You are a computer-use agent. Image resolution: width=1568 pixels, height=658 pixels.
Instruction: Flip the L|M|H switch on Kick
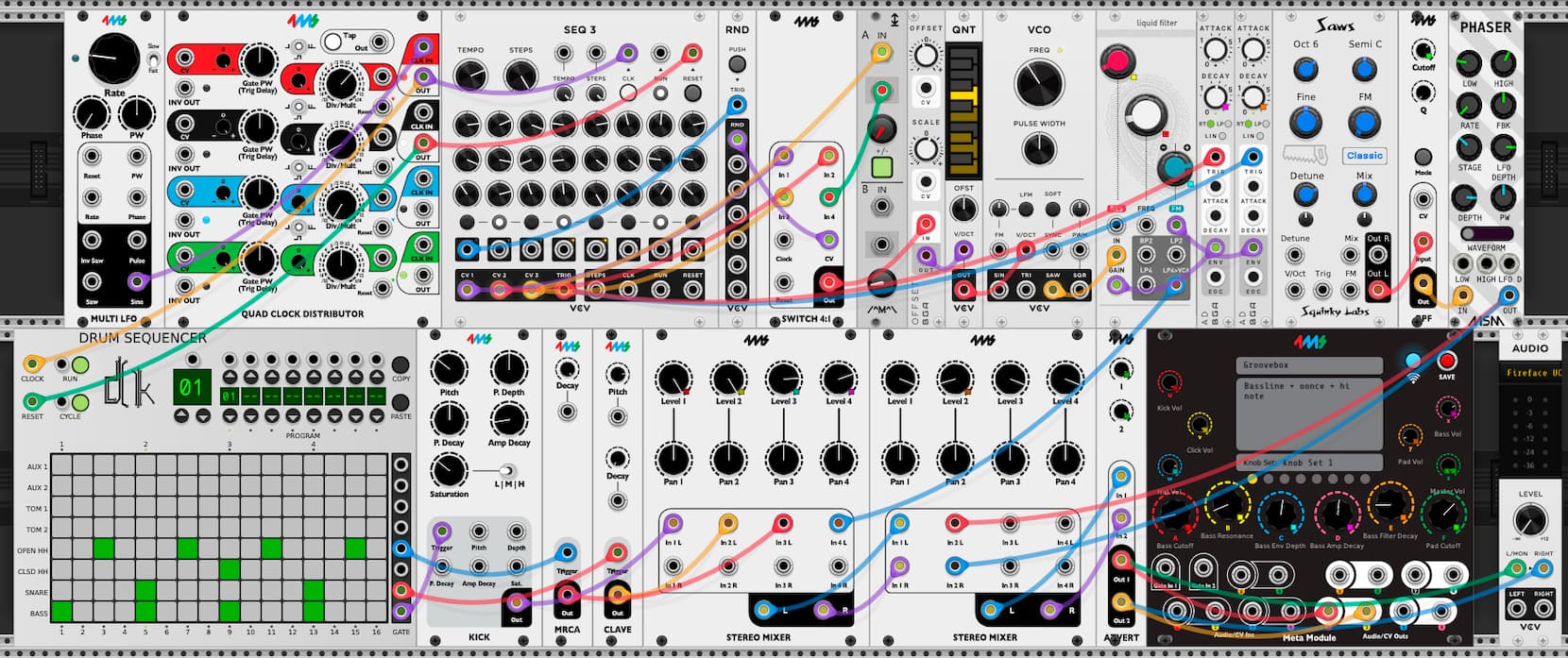pyautogui.click(x=507, y=471)
